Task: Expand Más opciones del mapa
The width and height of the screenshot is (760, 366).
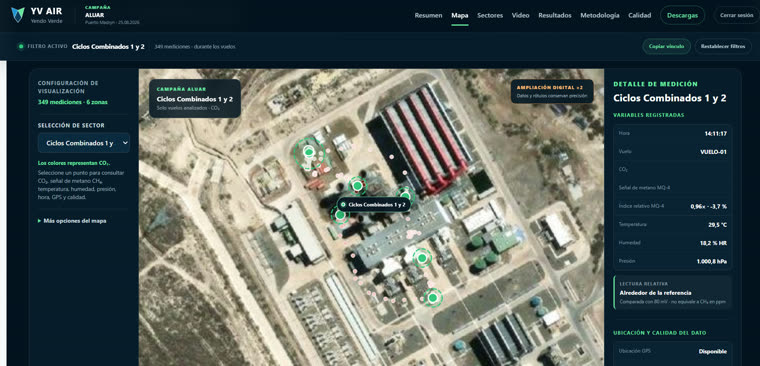Action: click(72, 221)
